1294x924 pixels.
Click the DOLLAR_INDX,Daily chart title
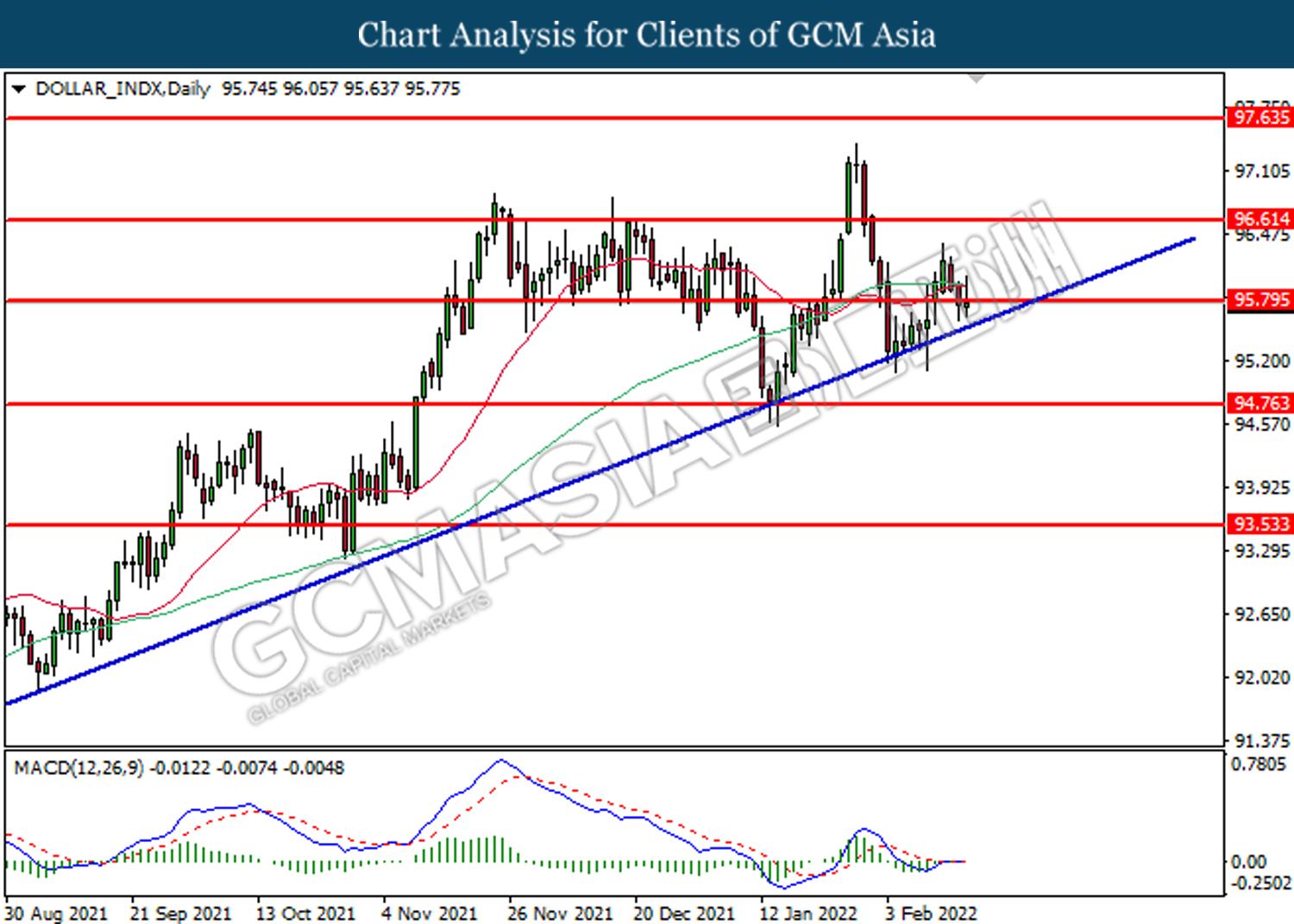(x=122, y=89)
